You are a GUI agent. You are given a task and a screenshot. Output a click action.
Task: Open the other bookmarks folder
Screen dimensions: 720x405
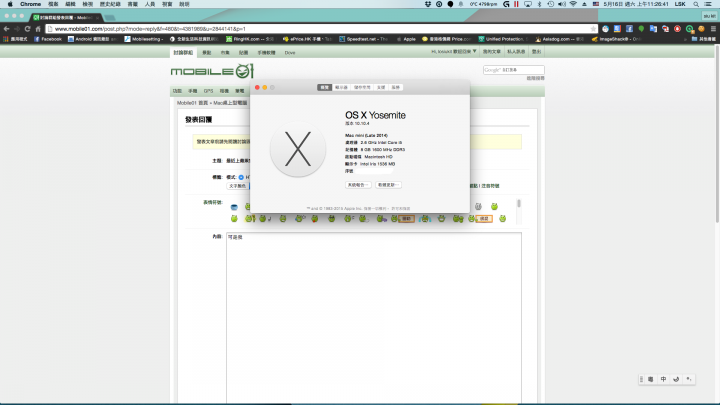pyautogui.click(x=703, y=39)
